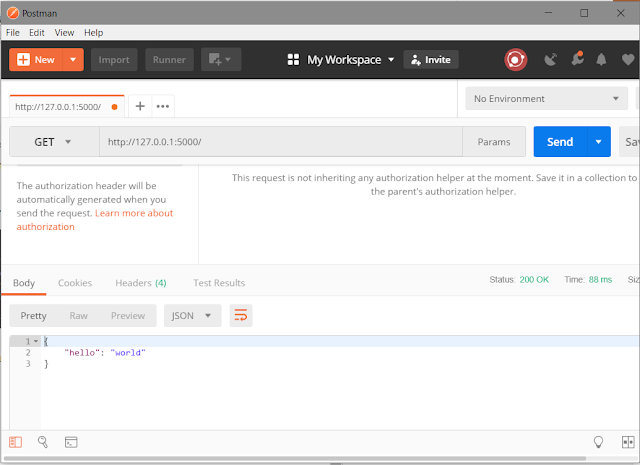Click the "world" value in response
640x465 pixels.
click(128, 352)
